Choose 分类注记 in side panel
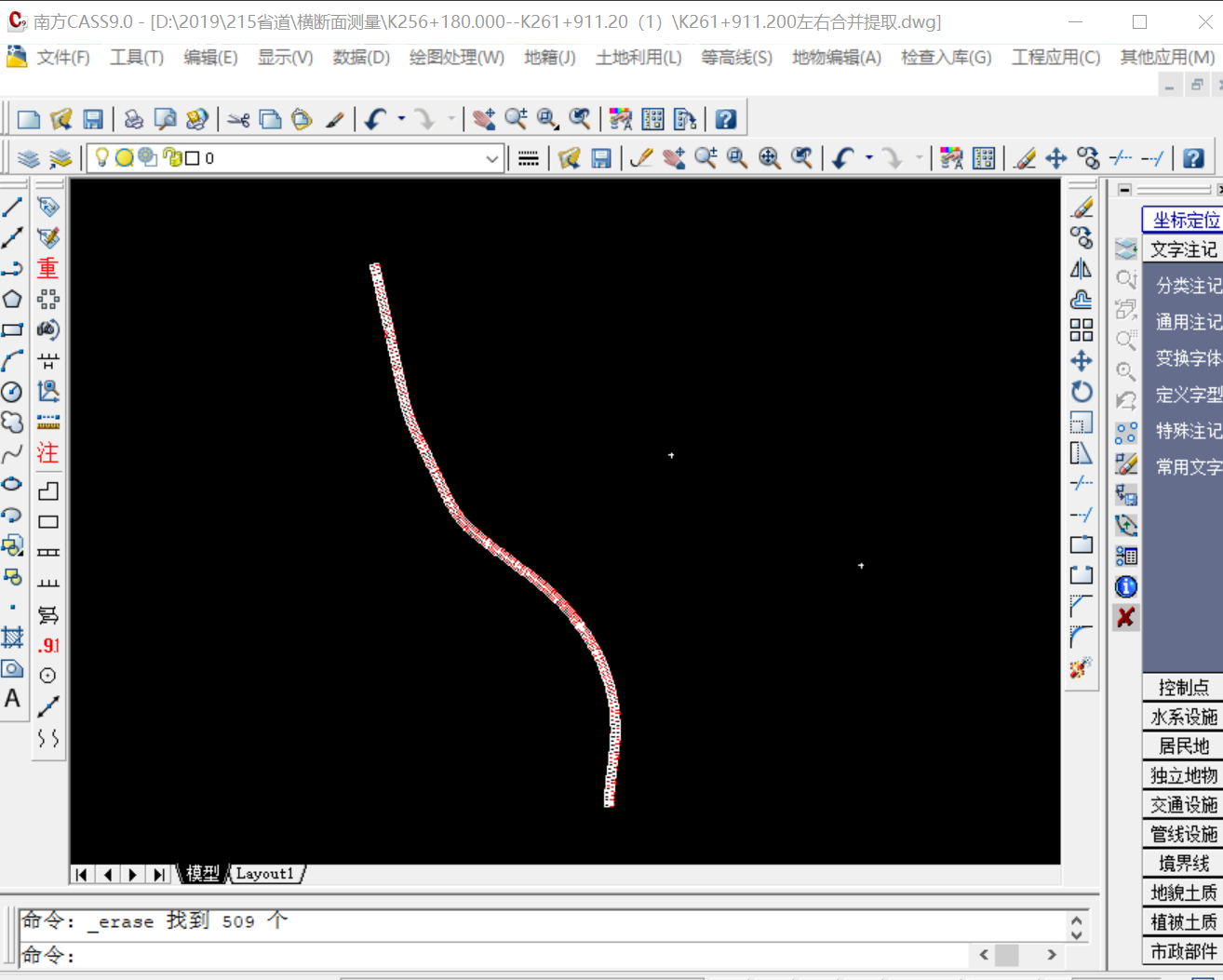The image size is (1223, 980). pos(1189,286)
